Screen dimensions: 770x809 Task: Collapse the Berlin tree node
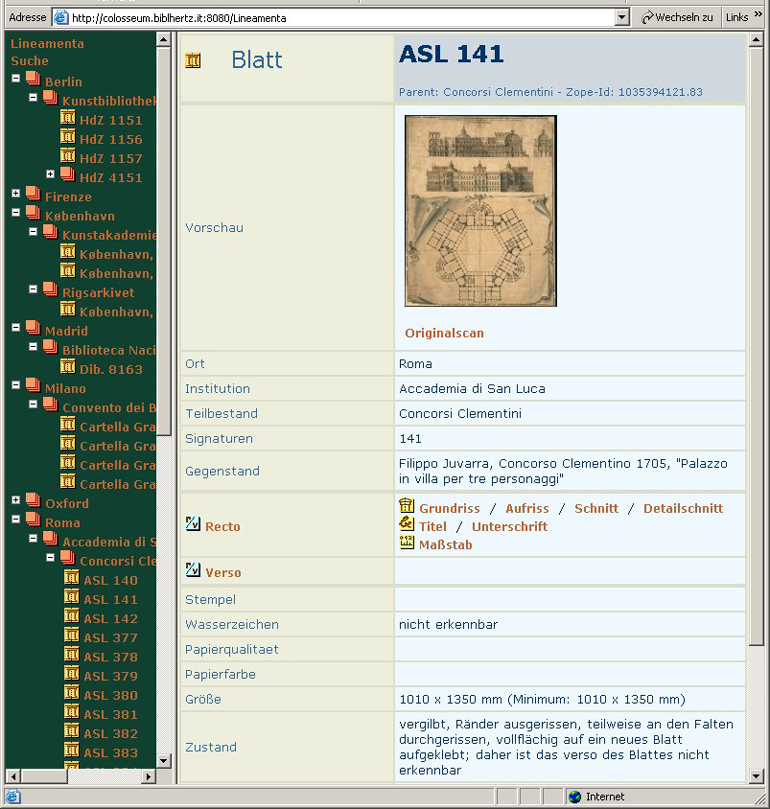pyautogui.click(x=16, y=80)
